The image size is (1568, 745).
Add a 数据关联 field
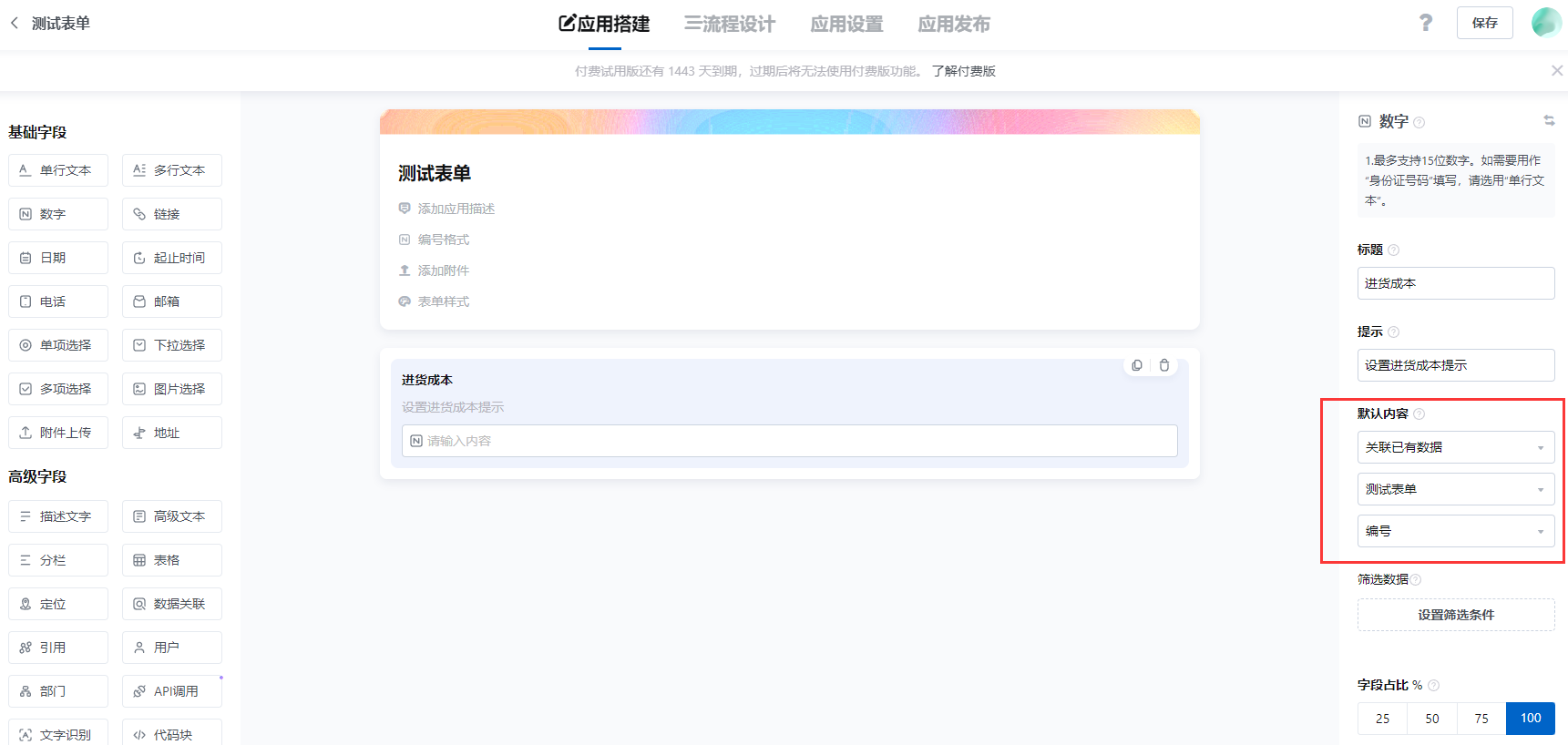pos(172,604)
